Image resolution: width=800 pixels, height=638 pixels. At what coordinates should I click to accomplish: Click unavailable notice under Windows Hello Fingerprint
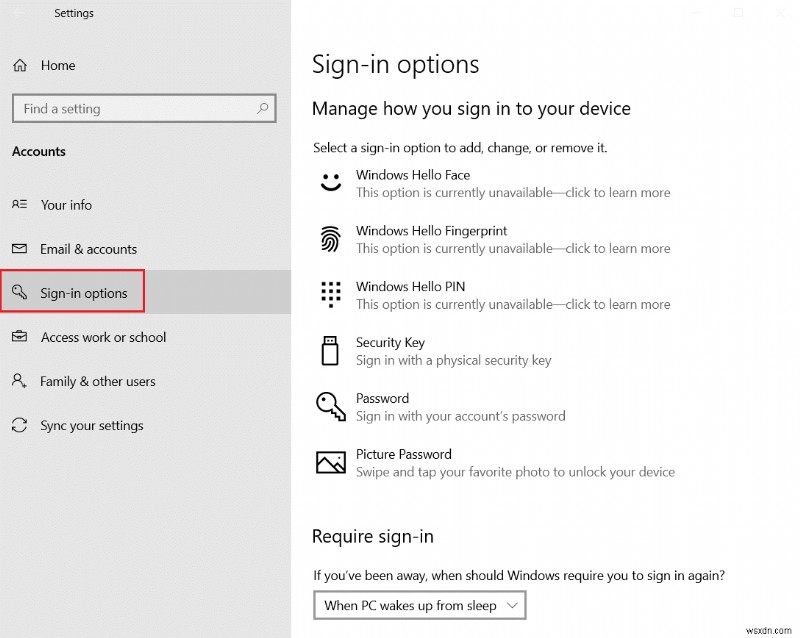(513, 249)
